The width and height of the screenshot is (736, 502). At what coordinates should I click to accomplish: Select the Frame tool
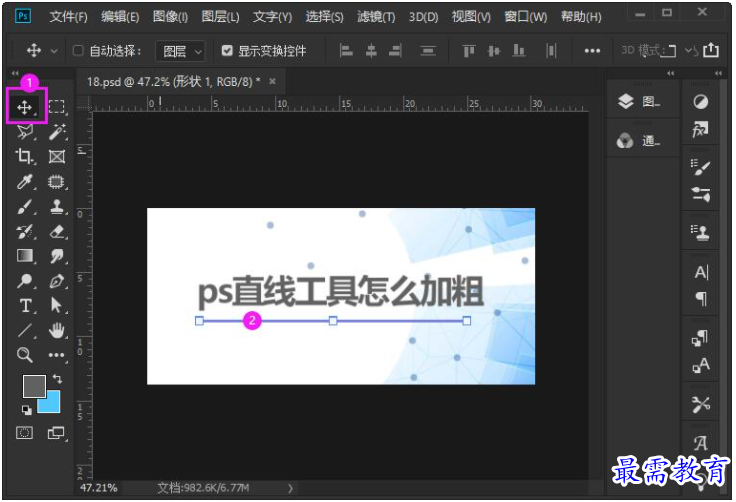[57, 156]
